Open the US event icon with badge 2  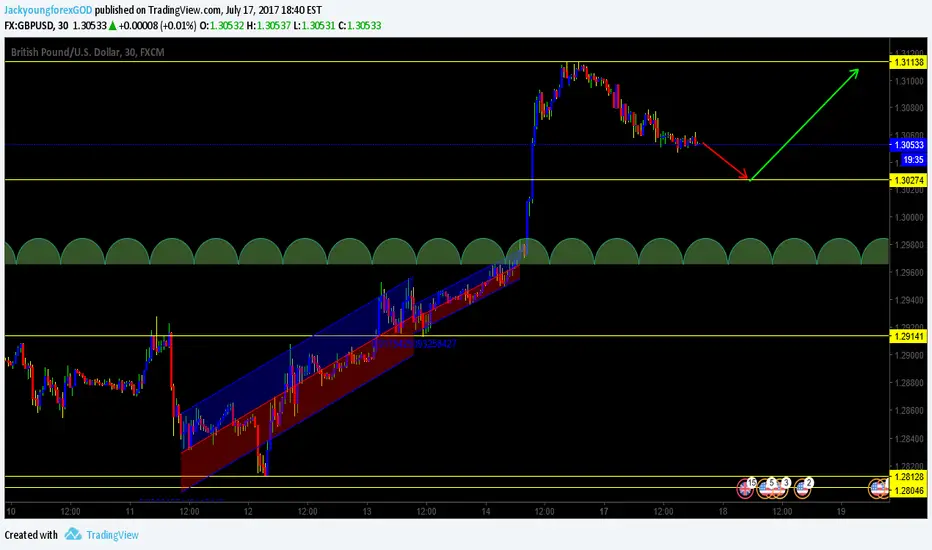802,489
